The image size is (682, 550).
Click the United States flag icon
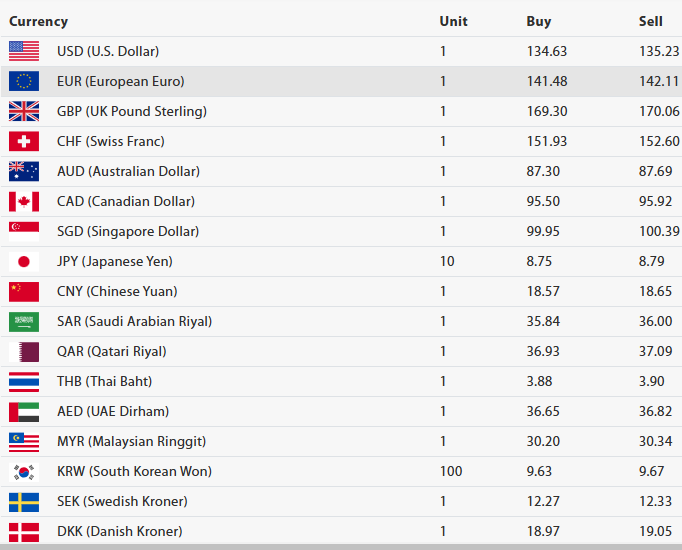pos(24,51)
